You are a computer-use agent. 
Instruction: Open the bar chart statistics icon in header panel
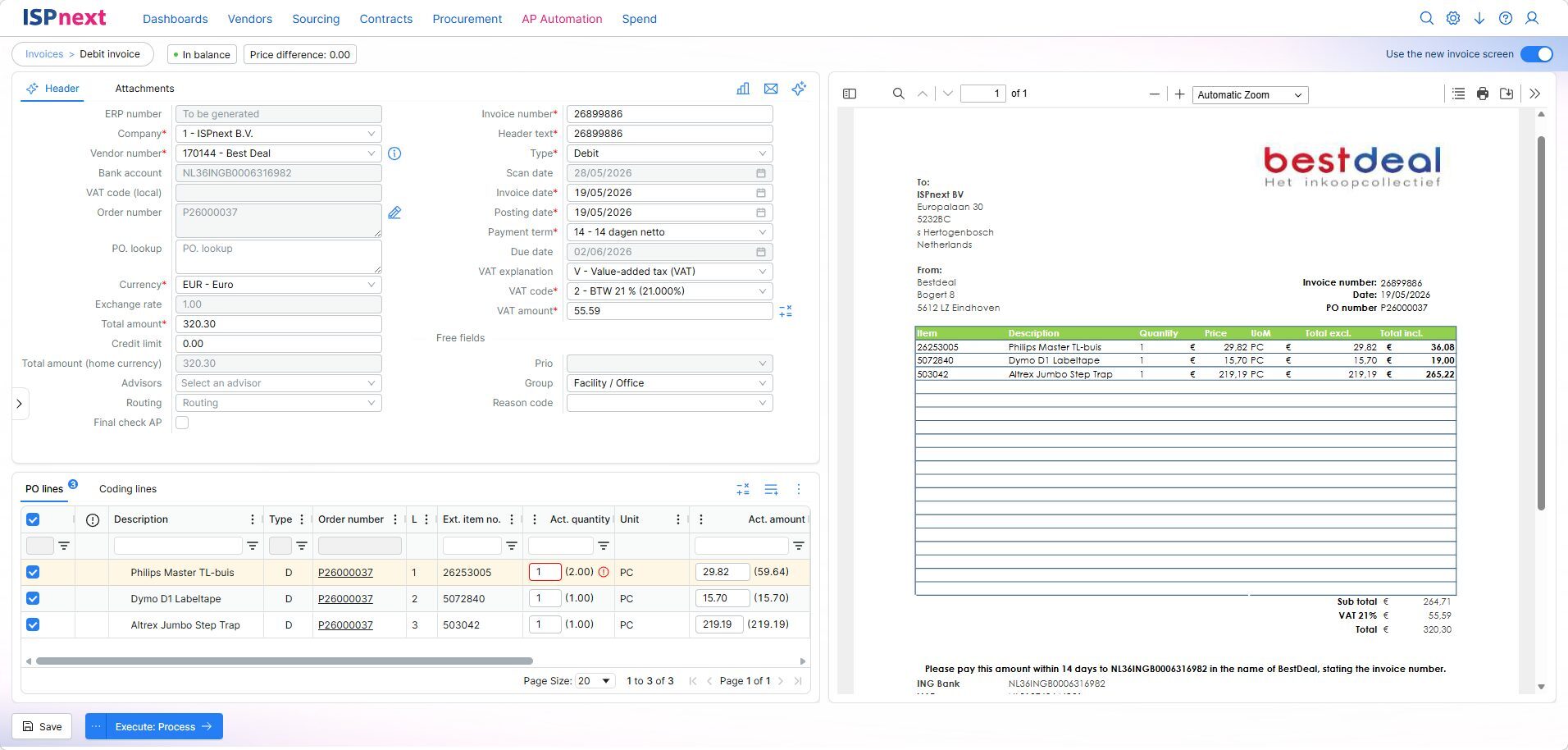point(743,89)
